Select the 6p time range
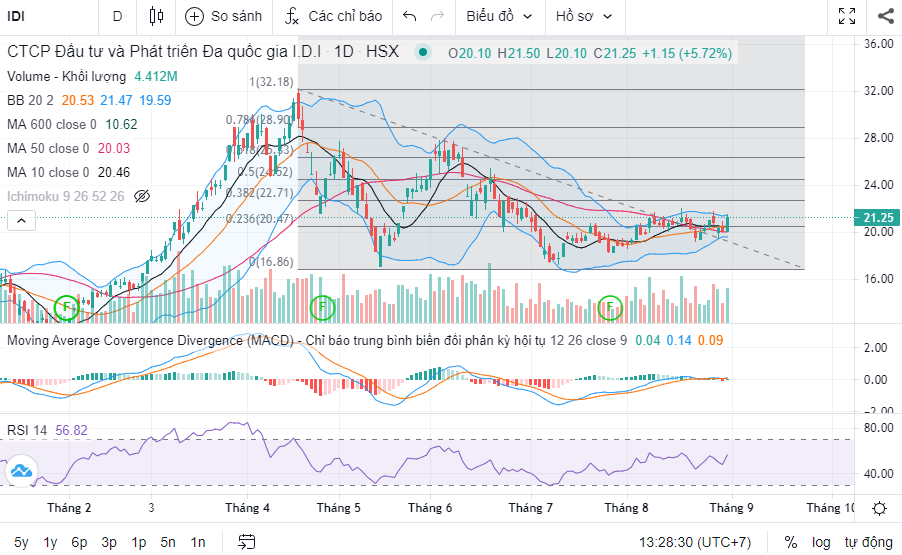This screenshot has height=555, width=902. 79,542
